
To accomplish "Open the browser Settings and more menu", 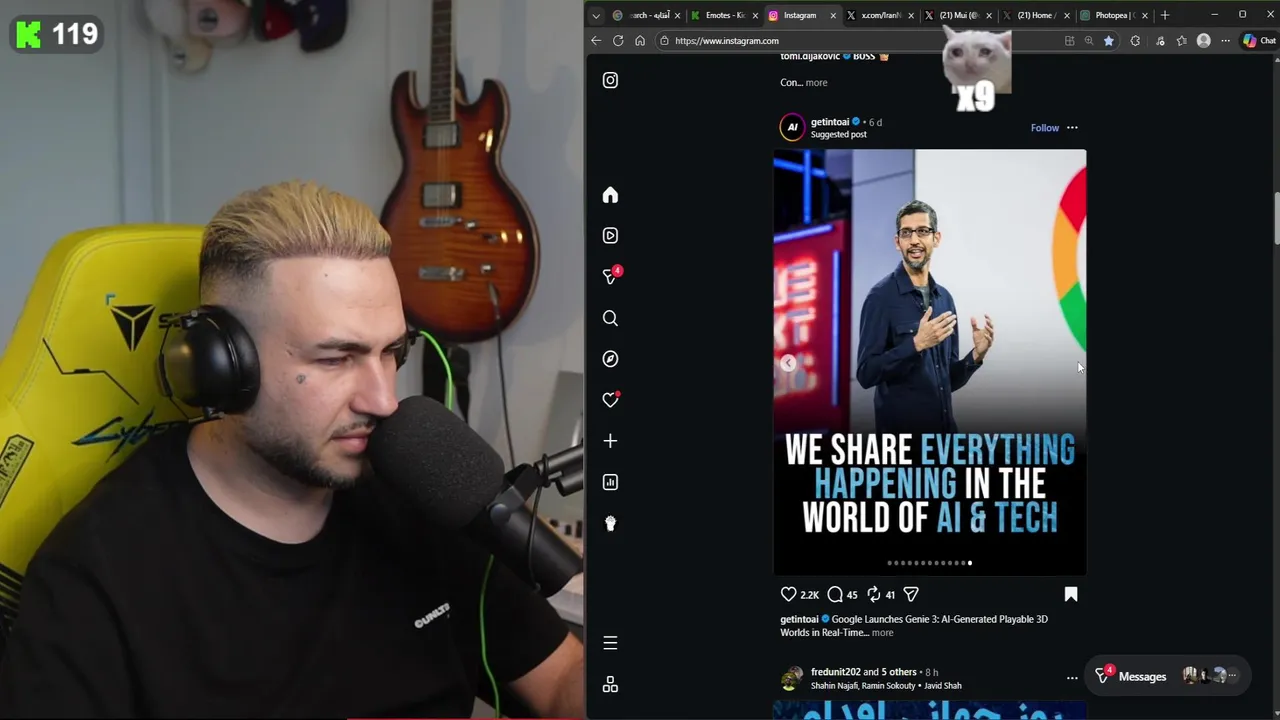I will coord(1226,41).
